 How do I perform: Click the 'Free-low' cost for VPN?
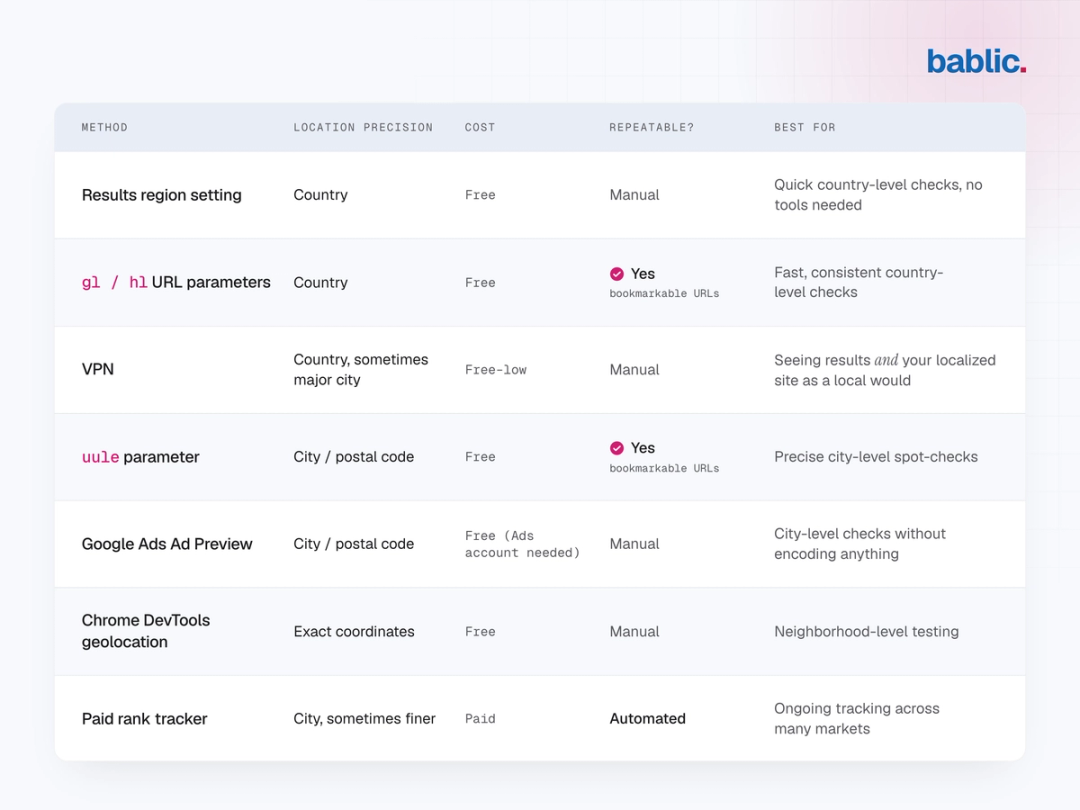click(496, 370)
